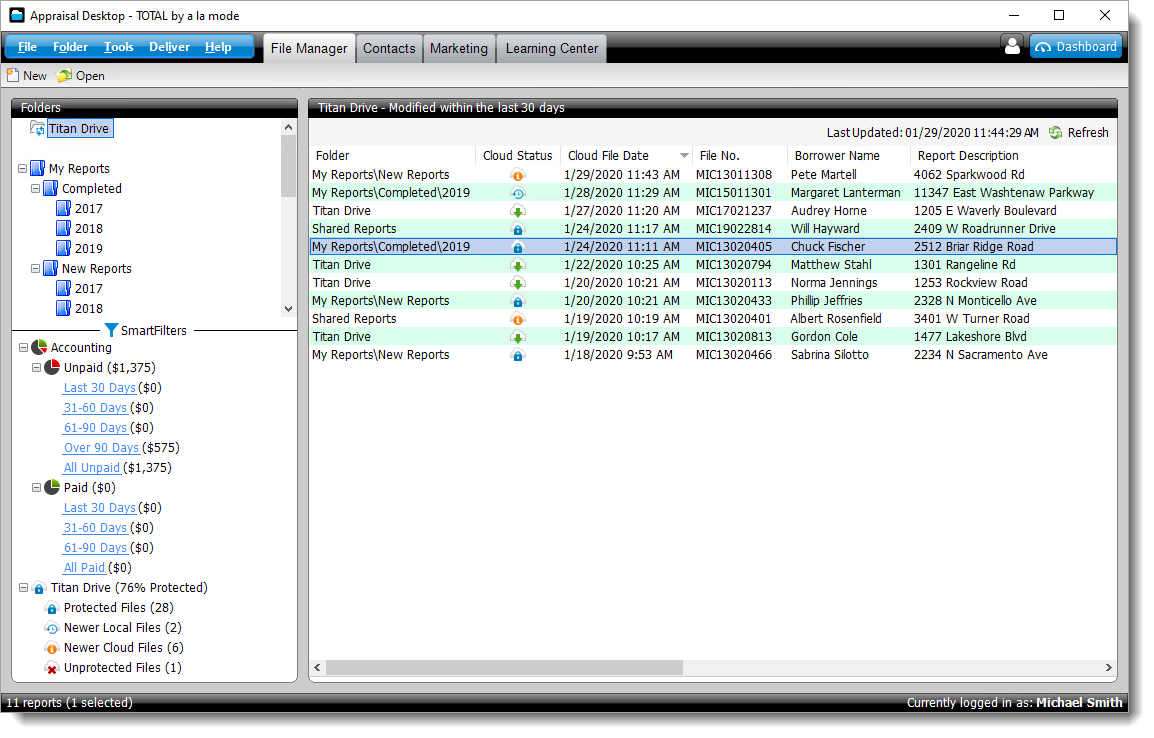Switch to the Contacts tab
This screenshot has height=738, width=1154.
point(388,48)
